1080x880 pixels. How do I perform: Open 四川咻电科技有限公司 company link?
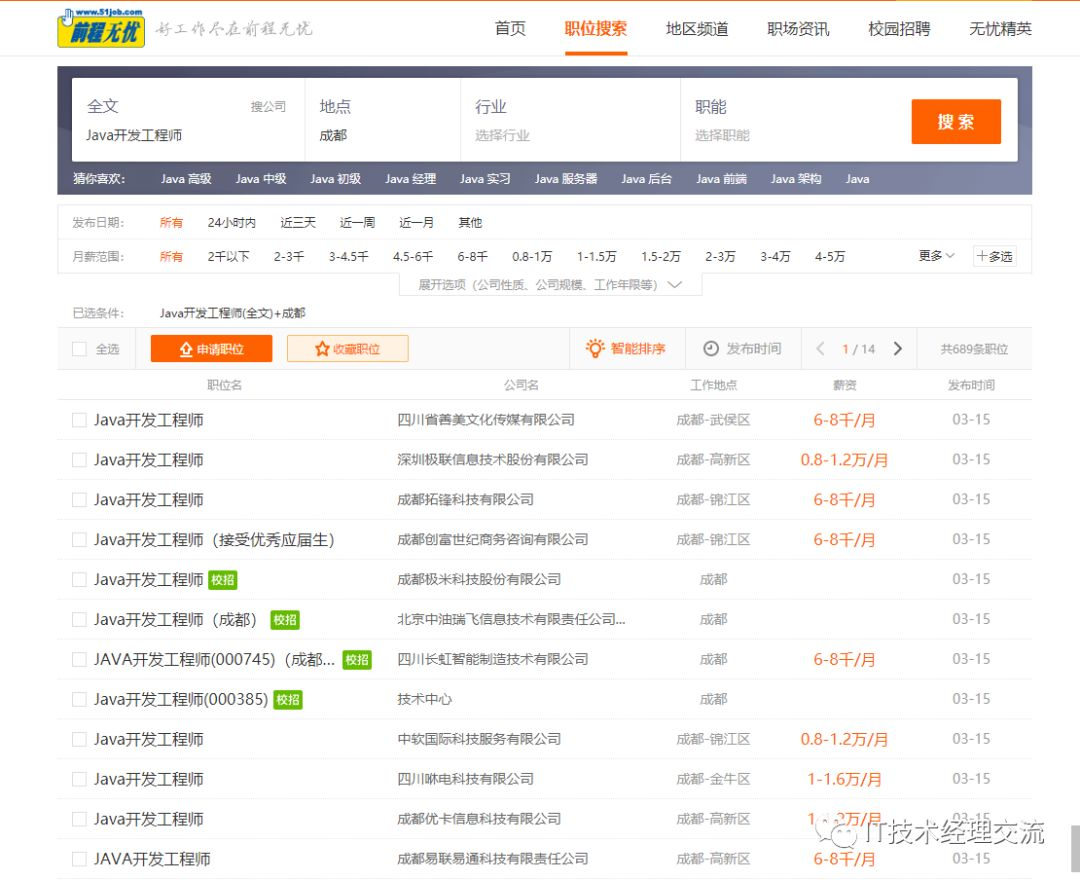(466, 779)
